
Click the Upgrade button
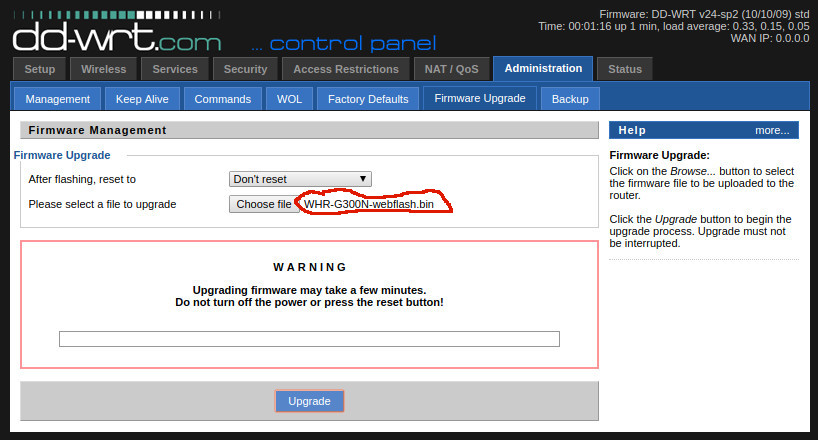[309, 401]
